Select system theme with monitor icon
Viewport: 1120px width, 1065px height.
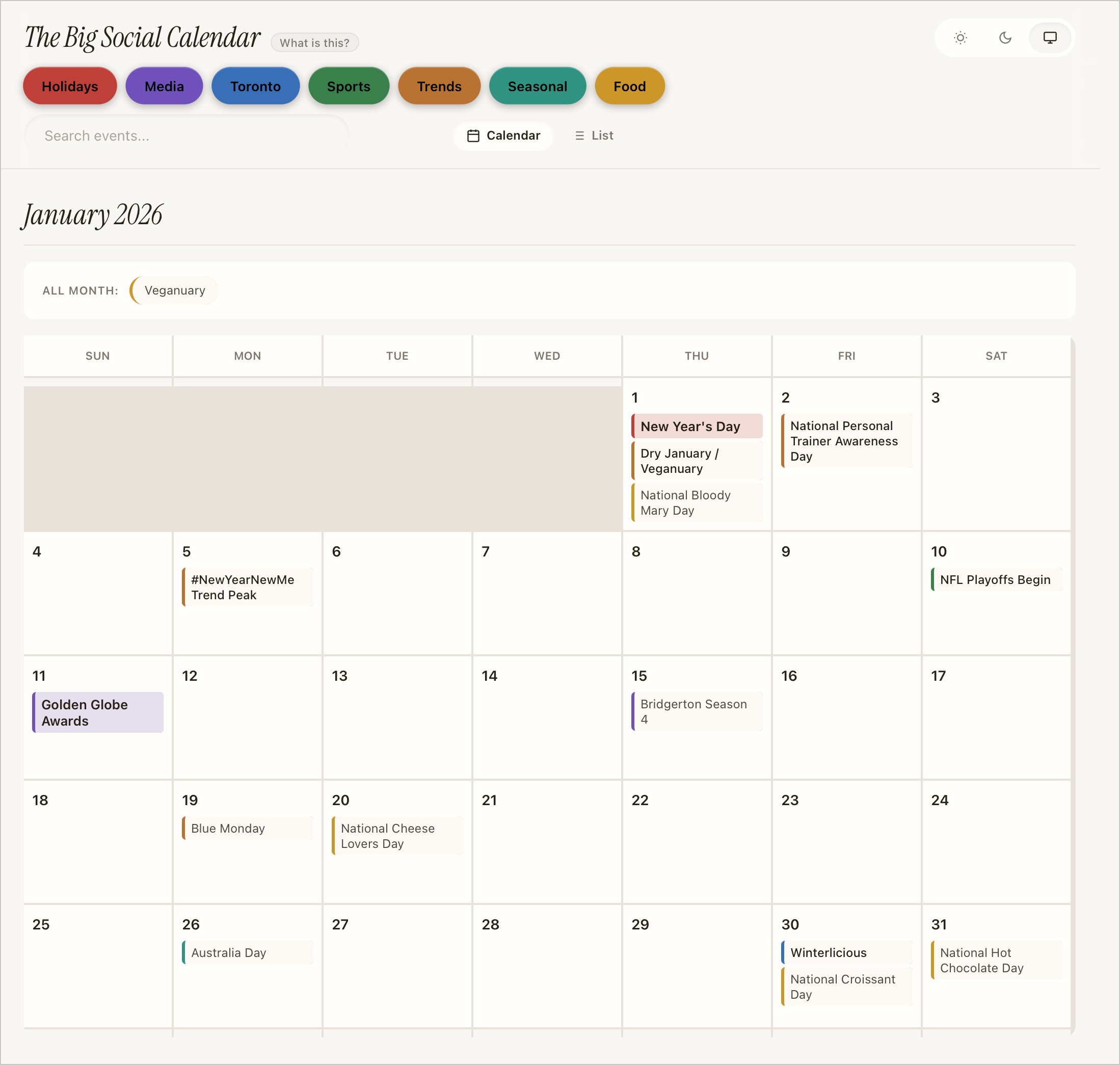click(x=1050, y=38)
